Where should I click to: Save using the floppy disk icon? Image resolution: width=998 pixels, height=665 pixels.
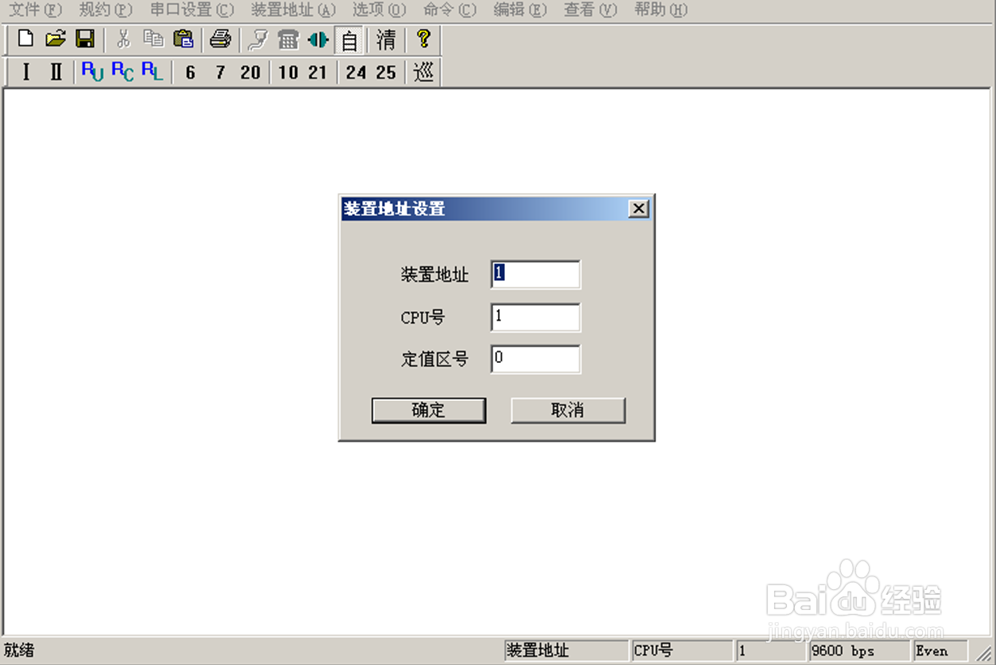[x=85, y=39]
